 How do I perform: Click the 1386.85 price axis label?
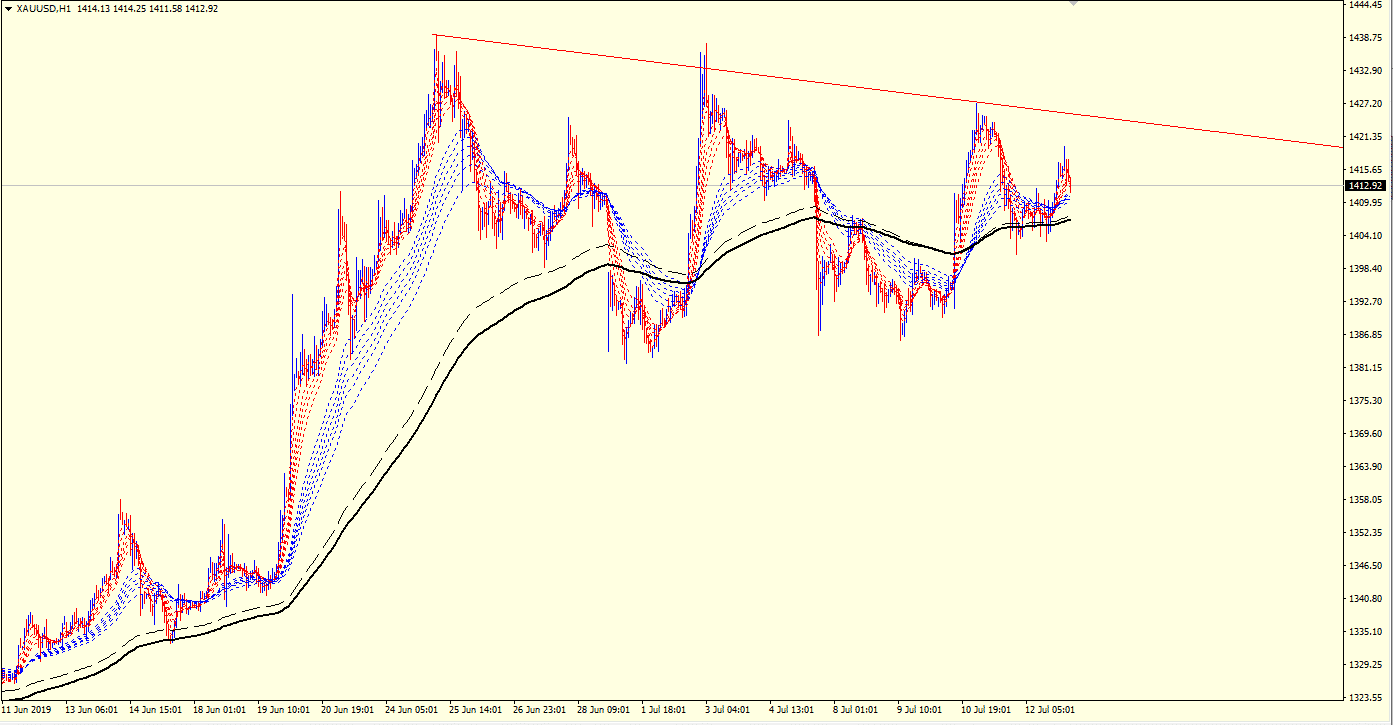pyautogui.click(x=1365, y=335)
